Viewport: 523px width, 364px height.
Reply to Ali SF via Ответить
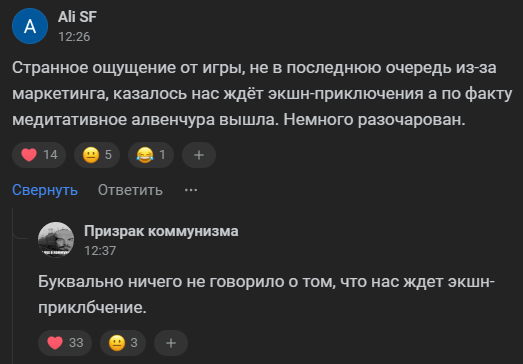pyautogui.click(x=130, y=190)
